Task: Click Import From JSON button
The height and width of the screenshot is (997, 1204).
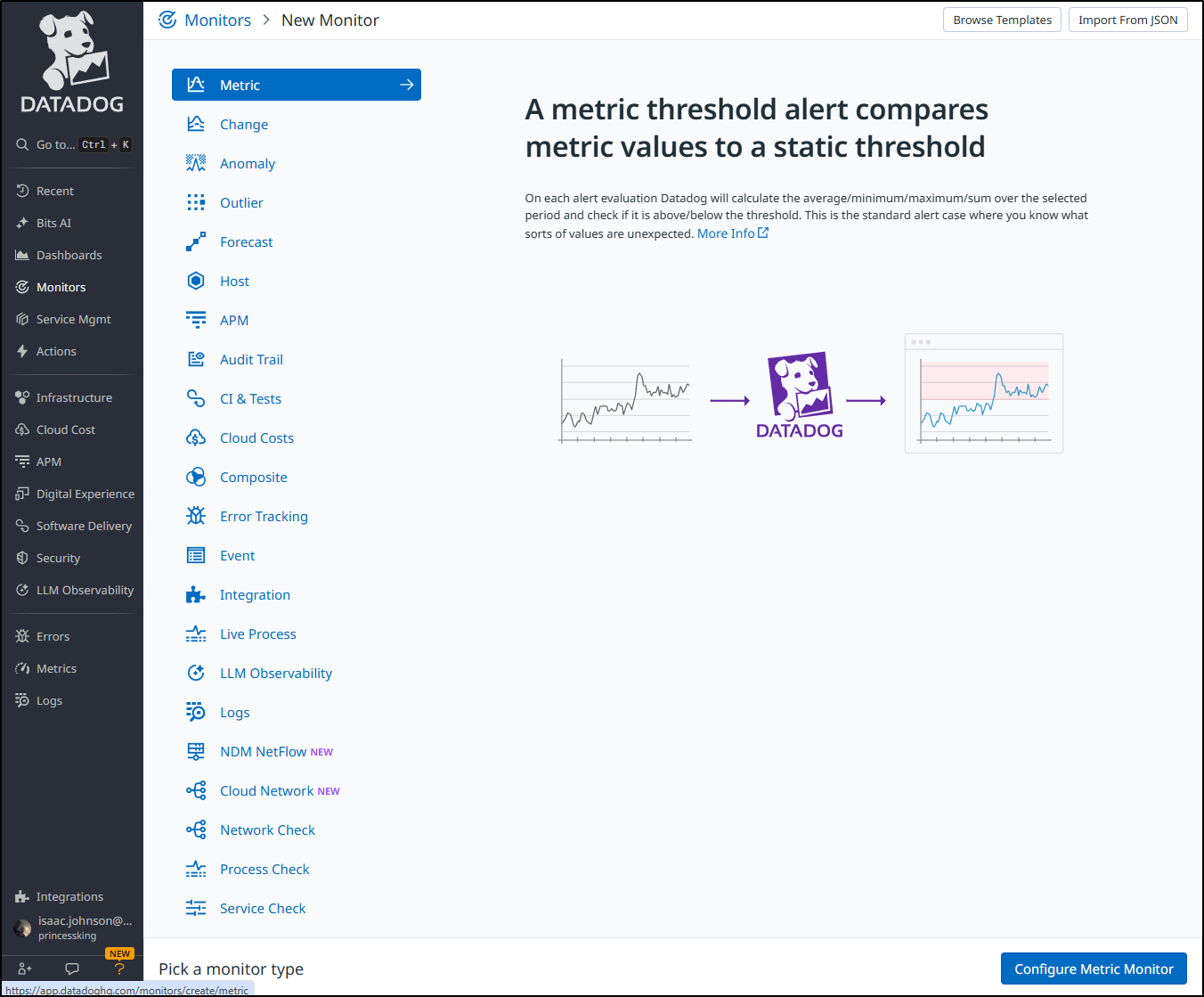Action: click(x=1127, y=20)
